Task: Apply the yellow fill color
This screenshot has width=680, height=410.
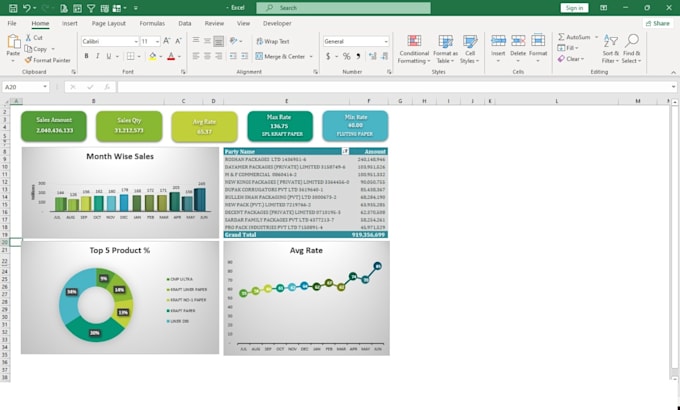Action: pyautogui.click(x=152, y=56)
